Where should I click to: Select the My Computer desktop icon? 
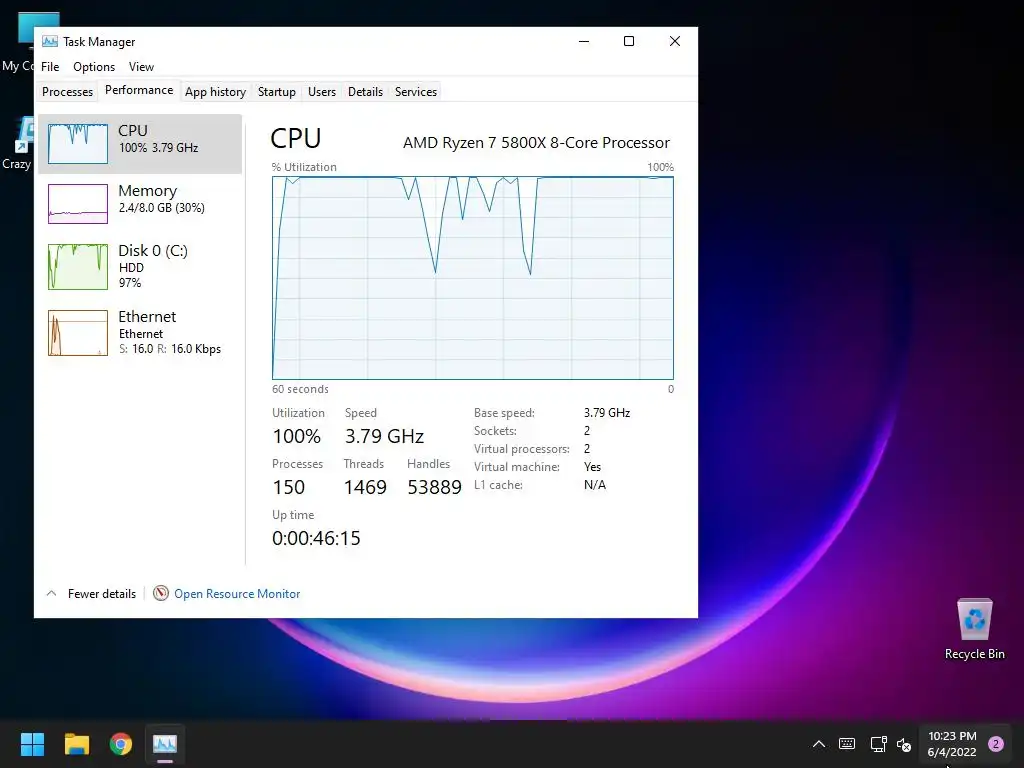tap(18, 42)
